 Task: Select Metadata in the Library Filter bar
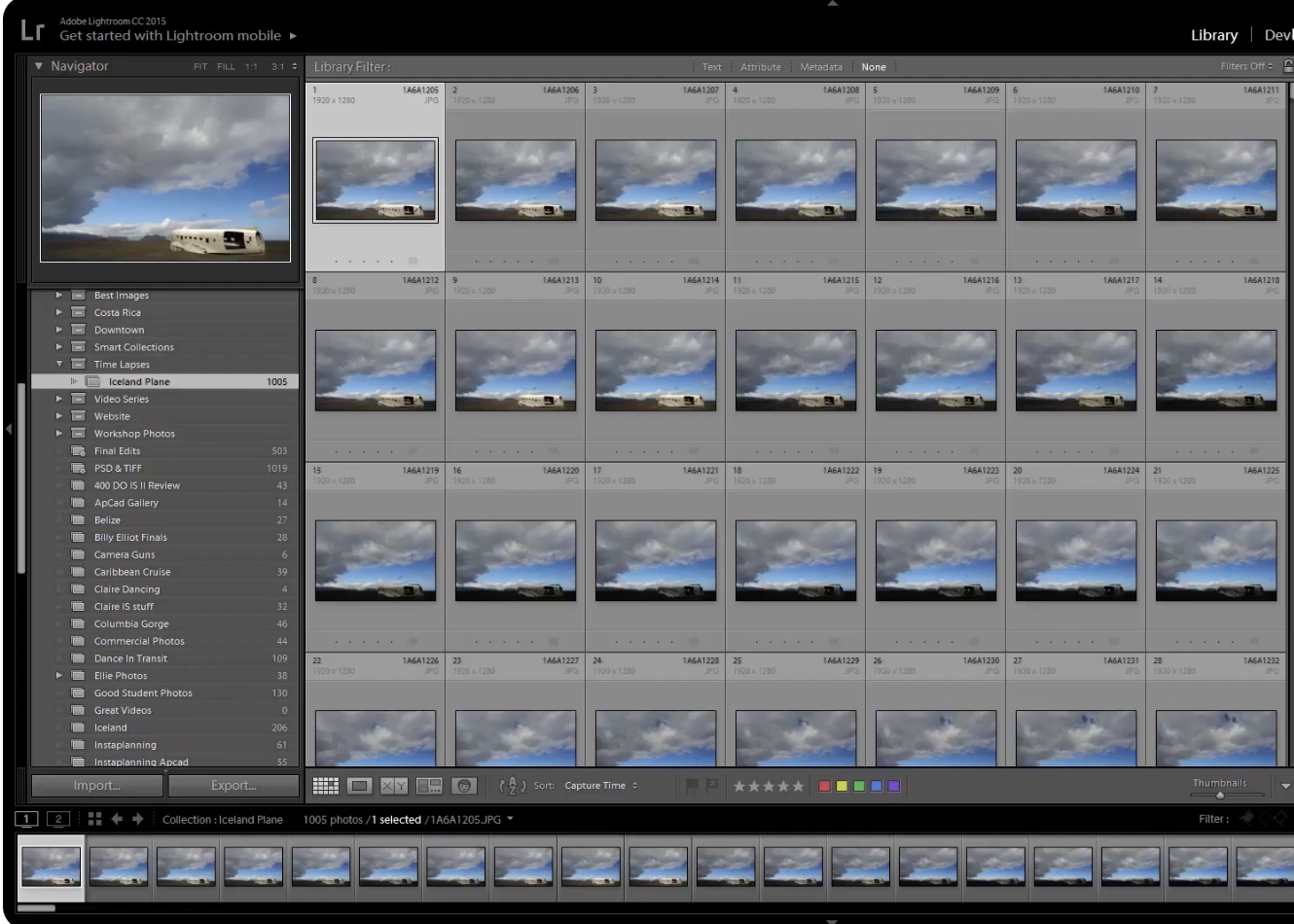coord(820,67)
